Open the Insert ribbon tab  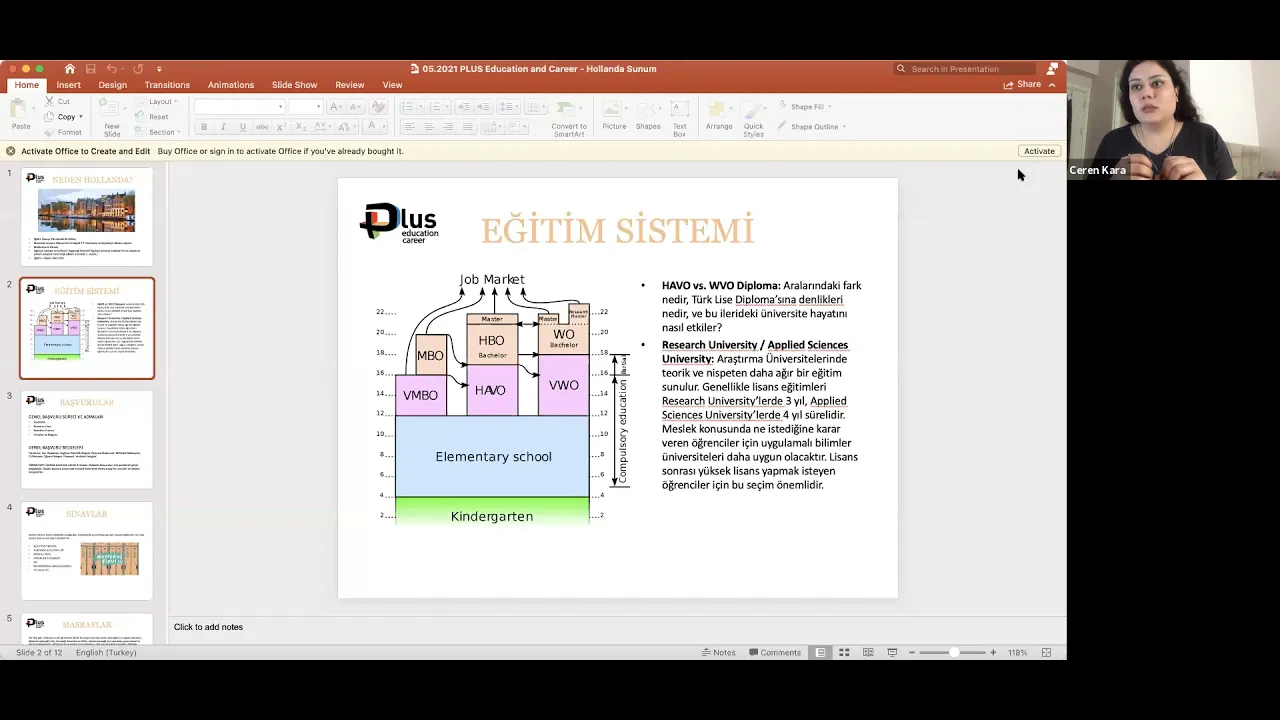point(69,85)
